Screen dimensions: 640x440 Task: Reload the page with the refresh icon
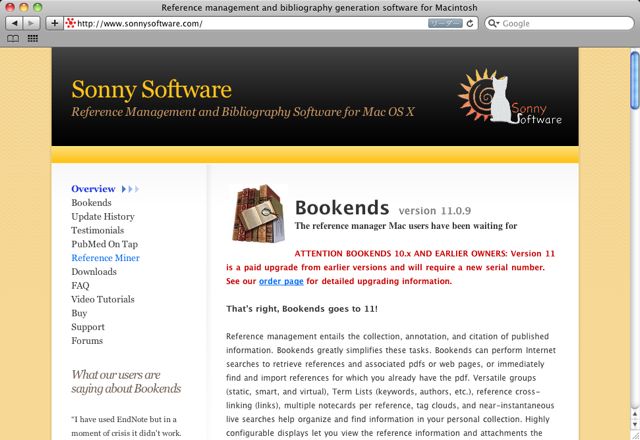click(470, 23)
